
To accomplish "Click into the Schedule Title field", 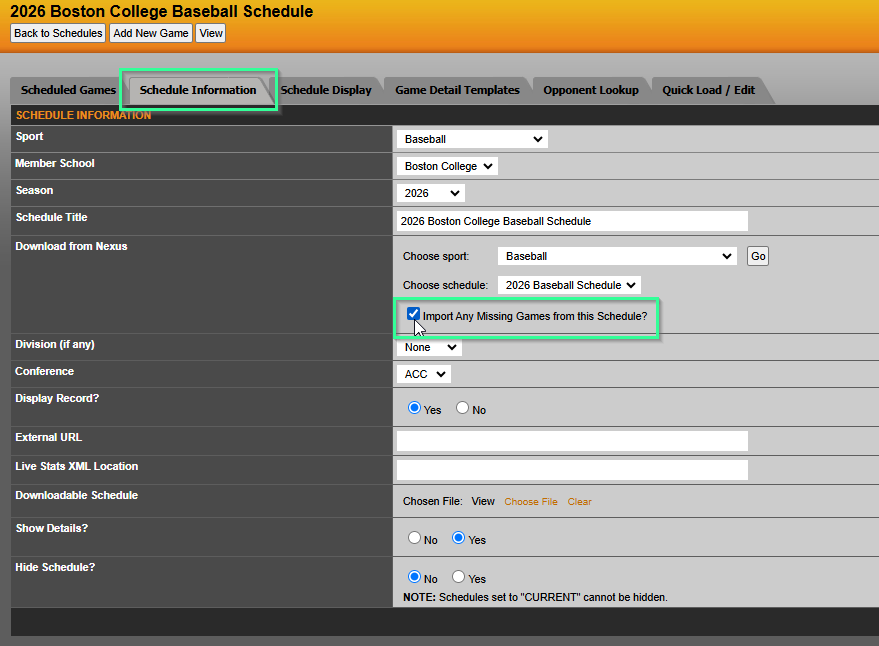I will (572, 221).
